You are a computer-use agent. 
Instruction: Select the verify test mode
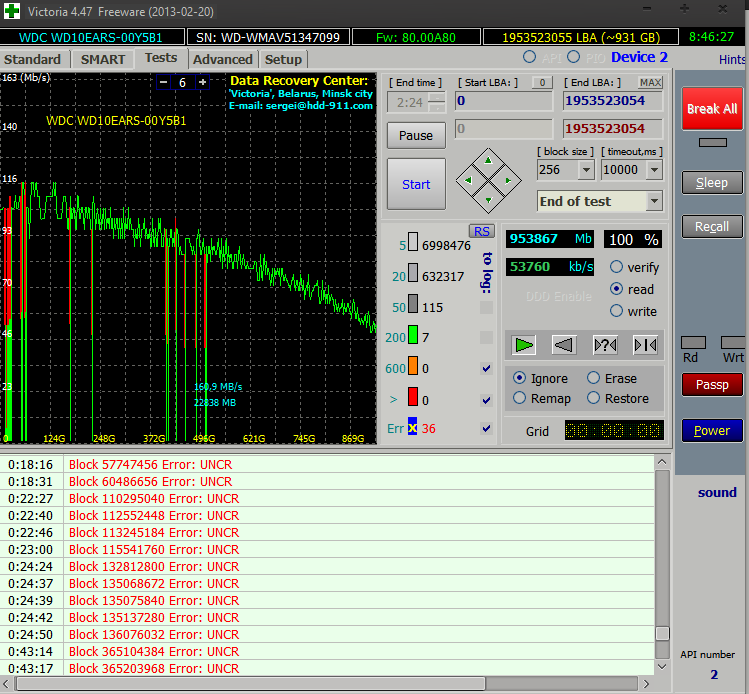pyautogui.click(x=617, y=267)
